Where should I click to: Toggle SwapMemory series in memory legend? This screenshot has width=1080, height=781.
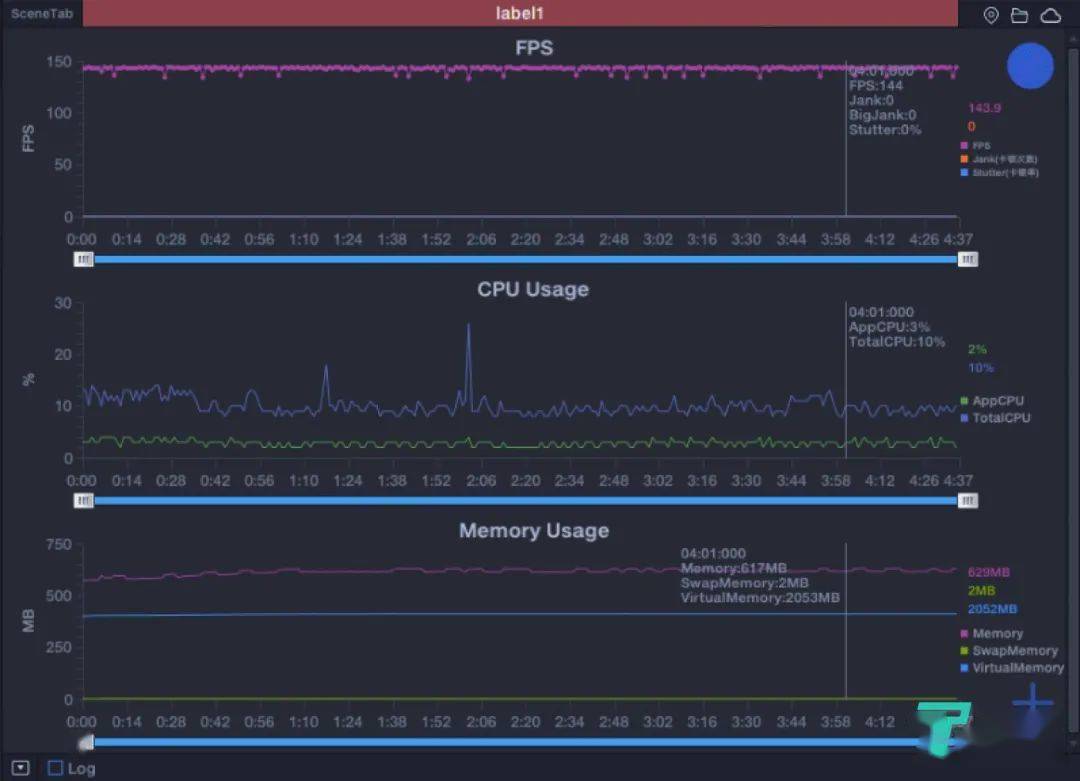pos(1009,650)
